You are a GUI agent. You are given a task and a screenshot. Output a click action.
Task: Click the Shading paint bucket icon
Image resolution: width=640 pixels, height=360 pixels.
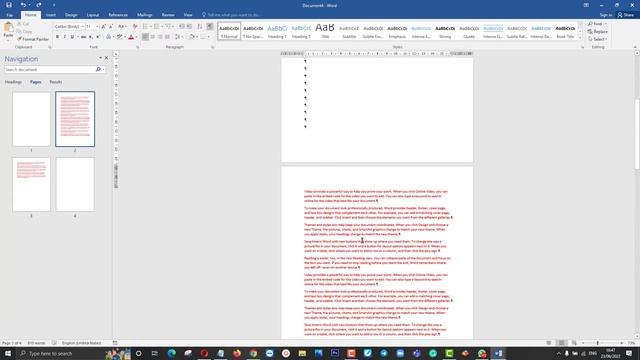191,37
